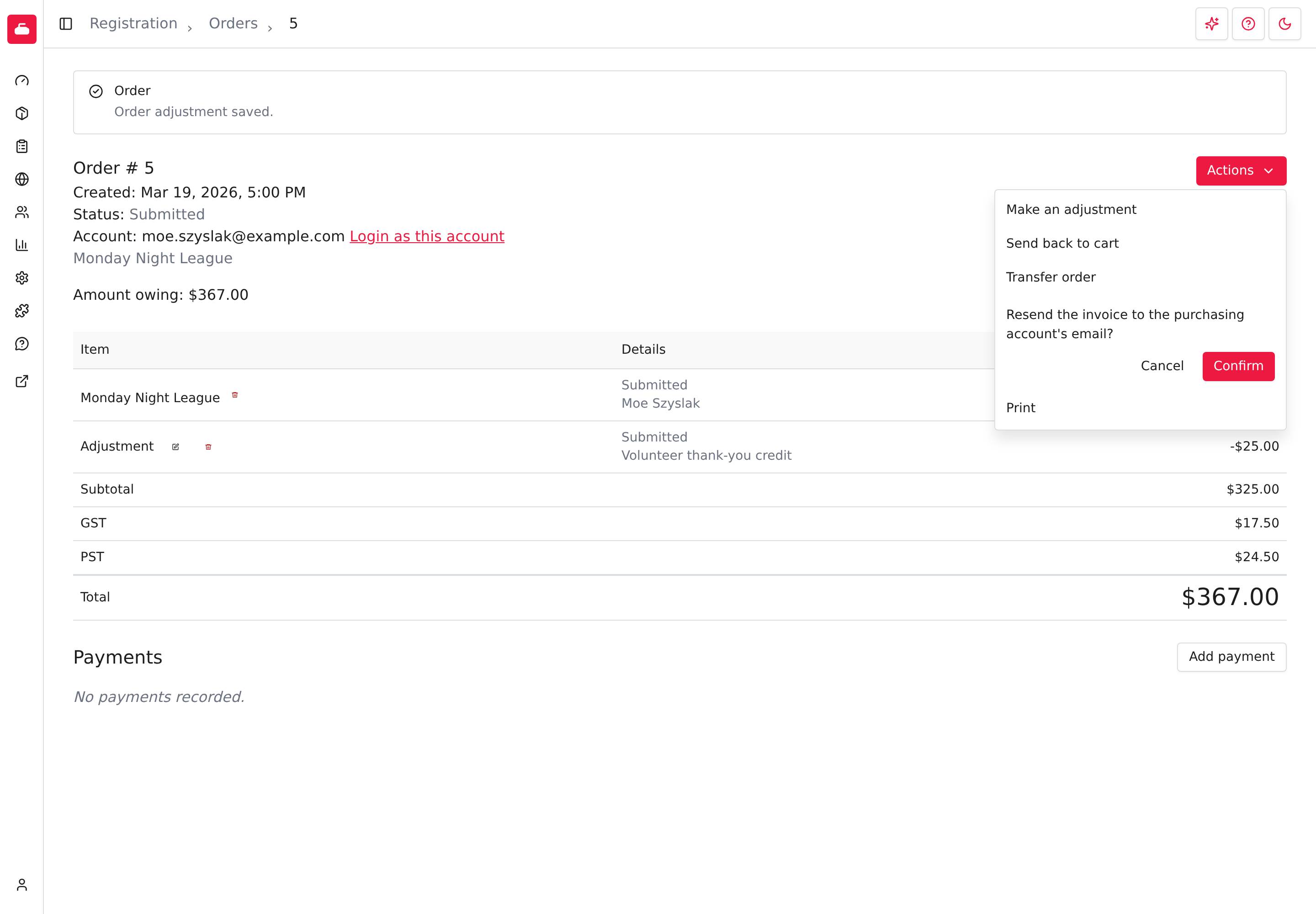Screen dimensions: 1316x914
Task: Click the 'Moe Szyslak' details text
Action: (x=660, y=404)
